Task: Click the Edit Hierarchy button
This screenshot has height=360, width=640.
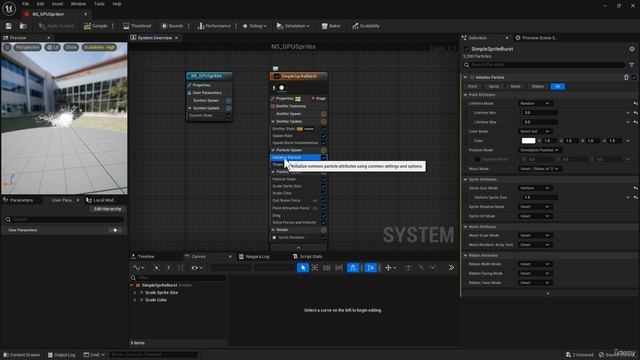Action: click(107, 209)
